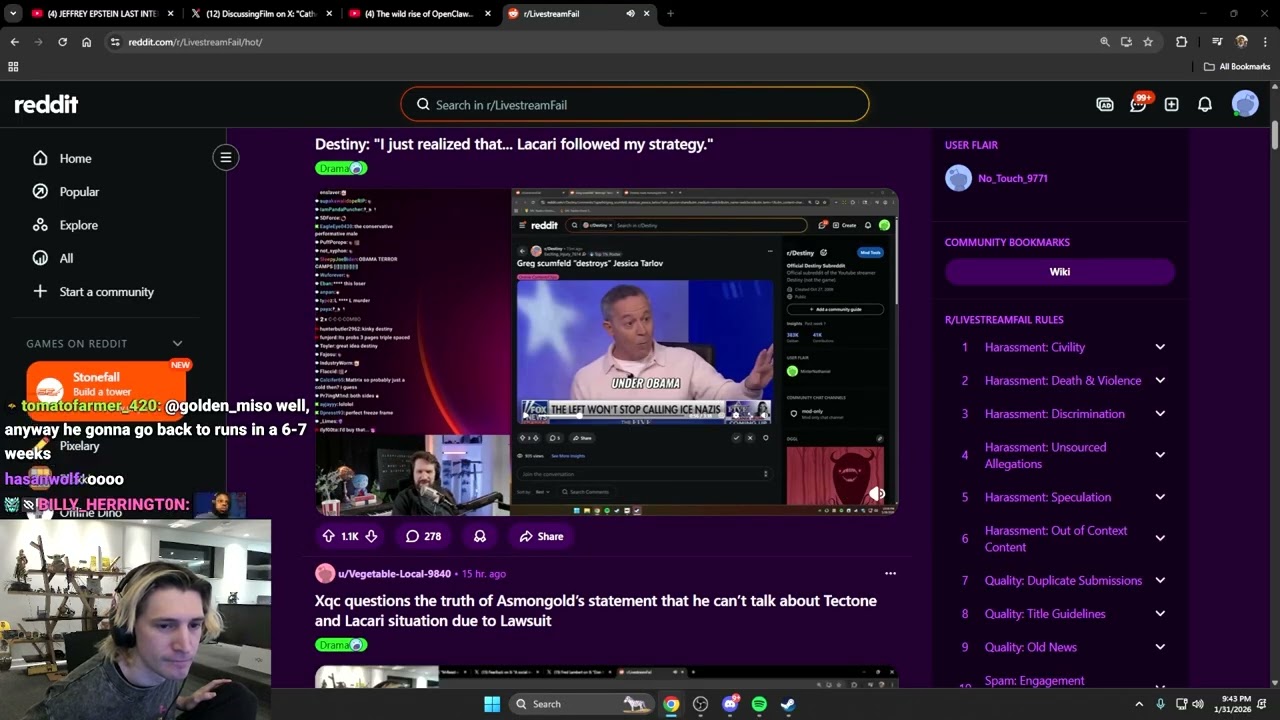Switch to the OpenClaw YouTube tab
Screen dimensions: 1280x720
(x=420, y=14)
